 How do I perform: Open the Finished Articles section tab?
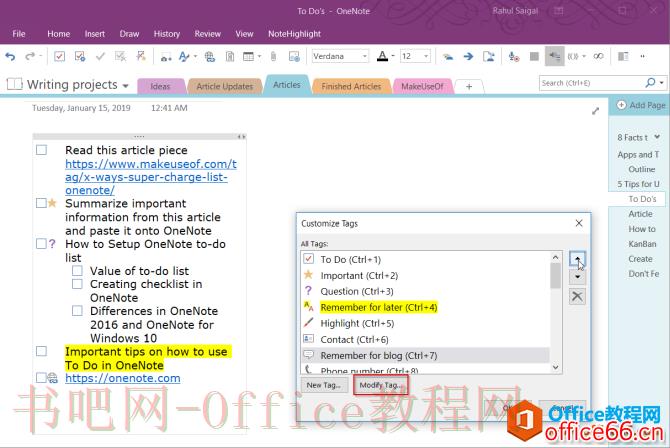pyautogui.click(x=351, y=86)
